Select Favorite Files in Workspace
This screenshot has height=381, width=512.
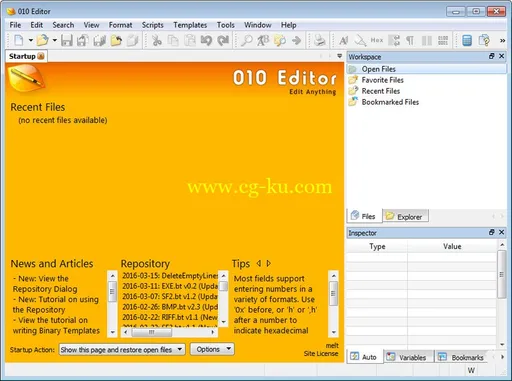tap(382, 80)
